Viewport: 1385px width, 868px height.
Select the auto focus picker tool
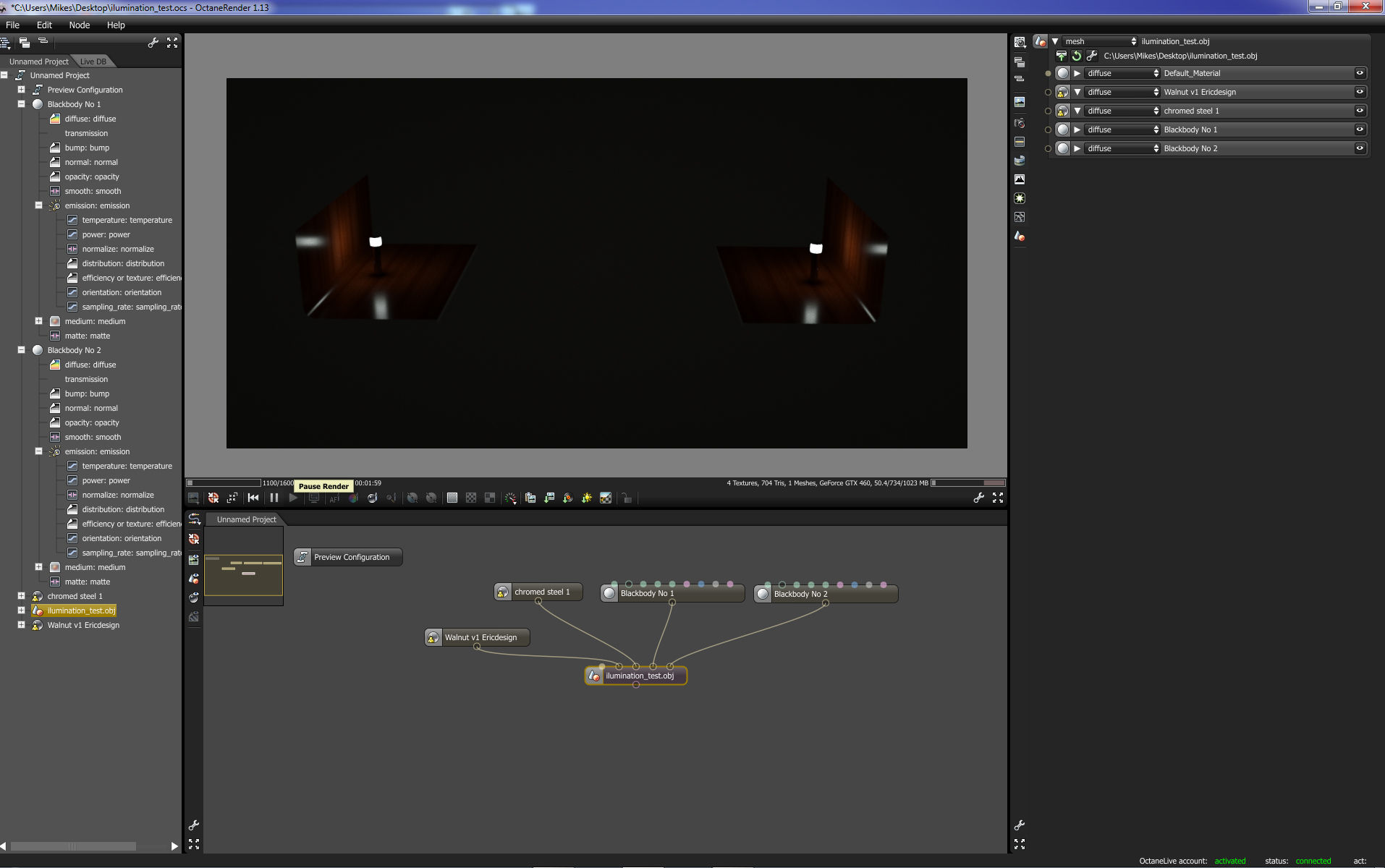[334, 498]
